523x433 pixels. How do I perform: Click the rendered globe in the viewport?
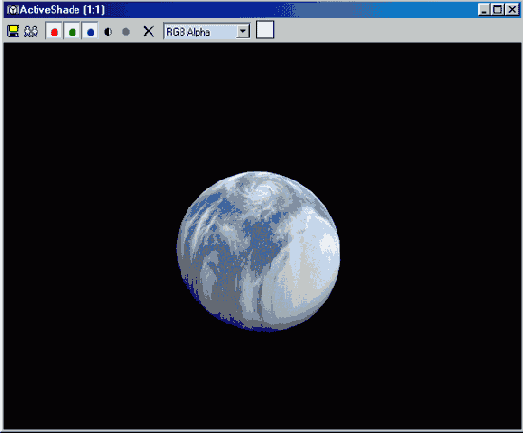click(258, 251)
